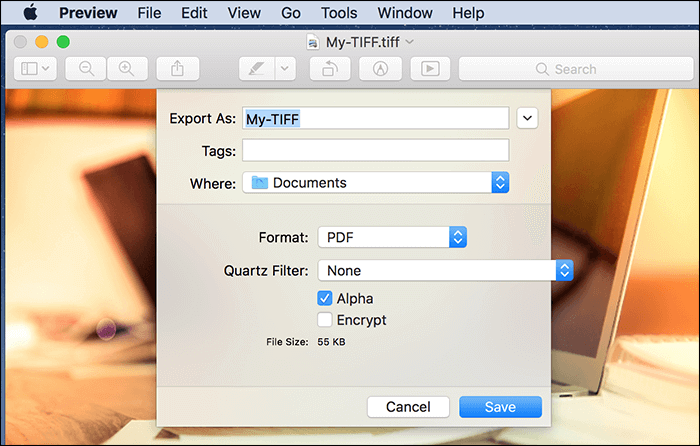The height and width of the screenshot is (446, 700).
Task: Click the Save button
Action: [500, 407]
